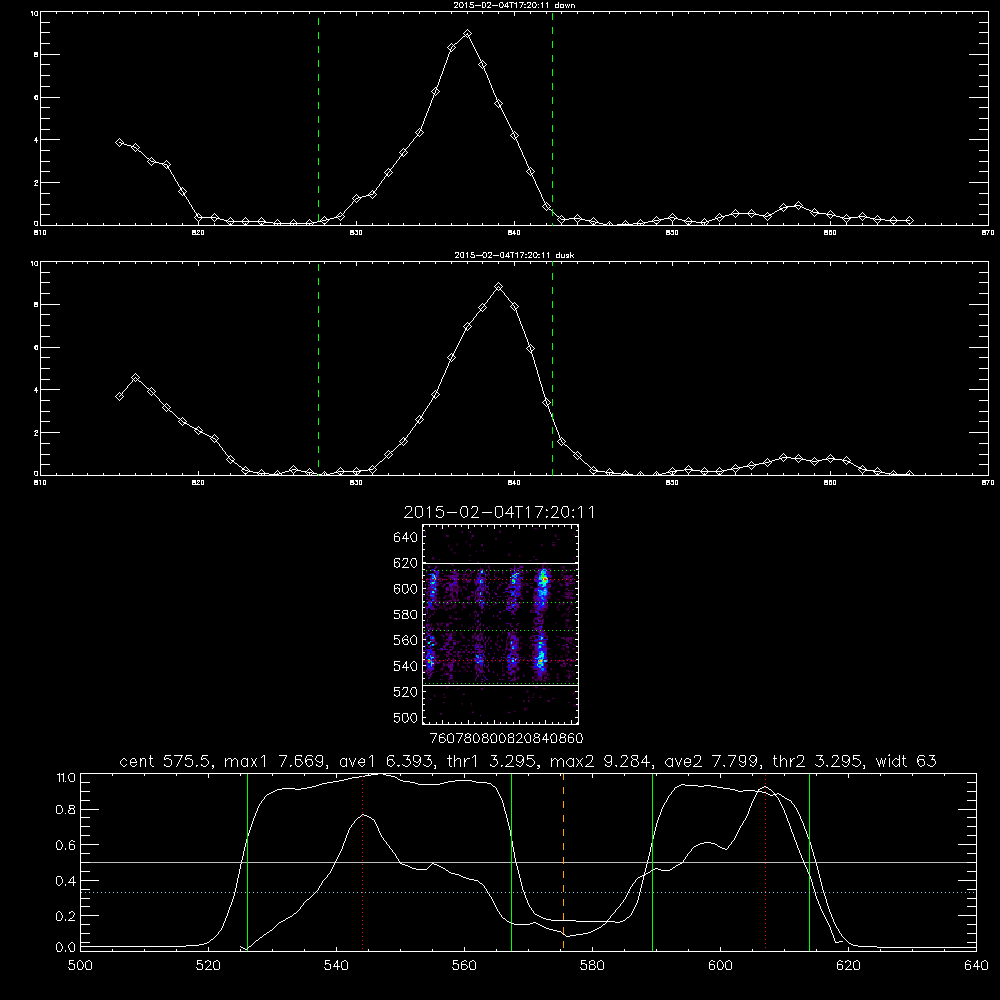Click the orange dashed center line in bottom plot

pos(563,862)
